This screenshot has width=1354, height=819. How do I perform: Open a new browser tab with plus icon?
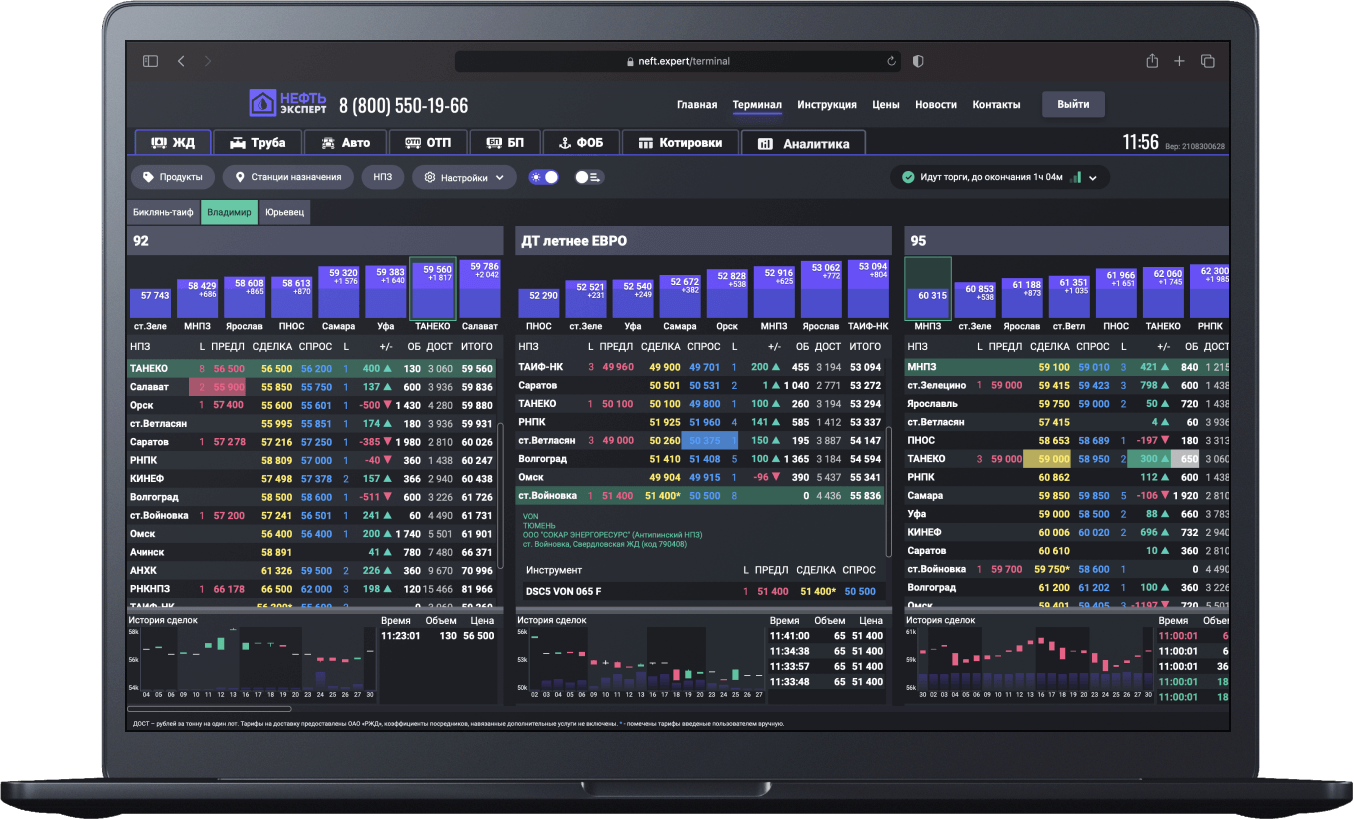(x=1180, y=61)
